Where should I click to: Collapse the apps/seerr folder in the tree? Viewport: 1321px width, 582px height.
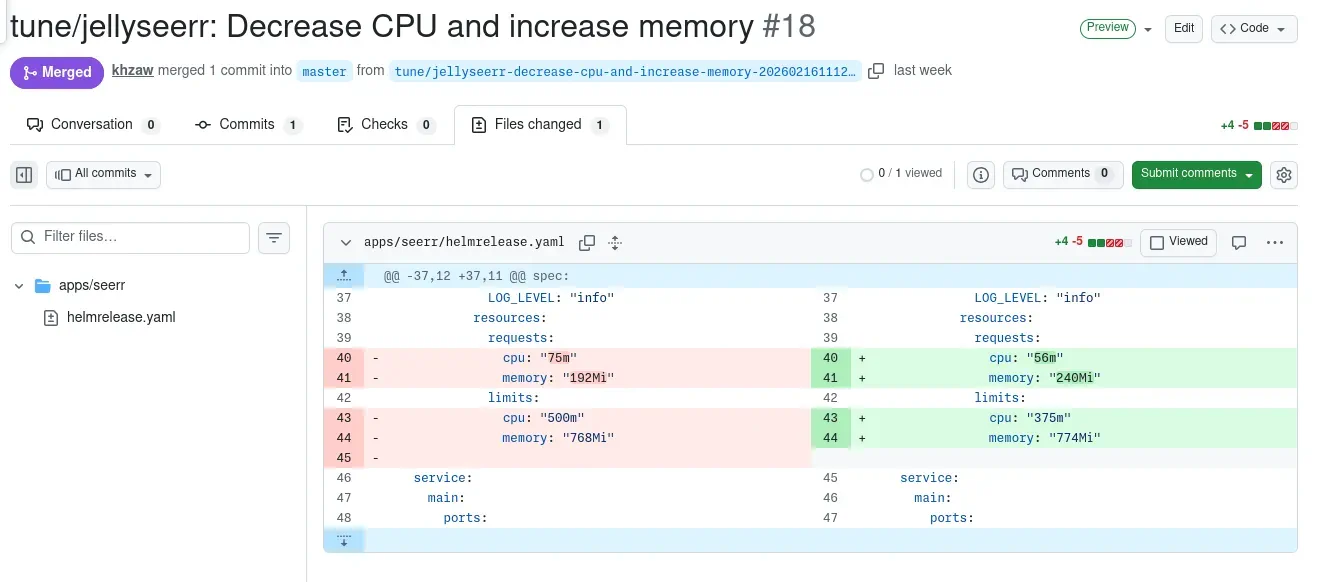20,285
